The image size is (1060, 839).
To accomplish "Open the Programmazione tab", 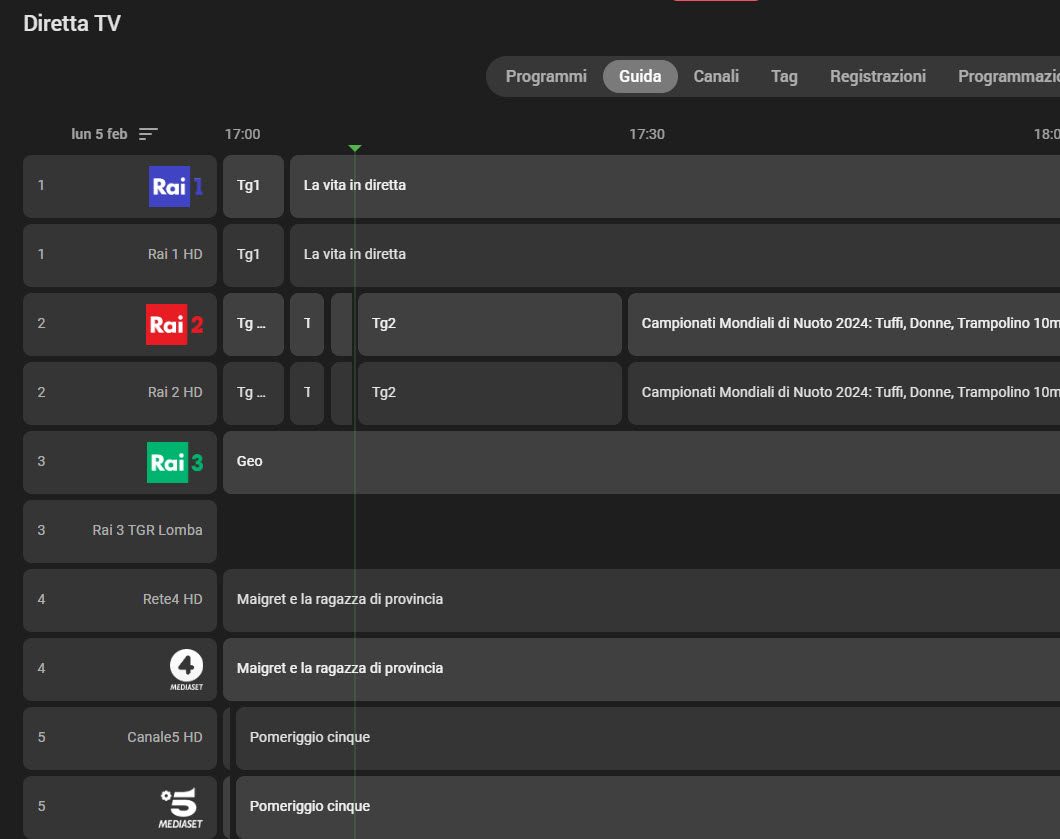I will pyautogui.click(x=1009, y=76).
